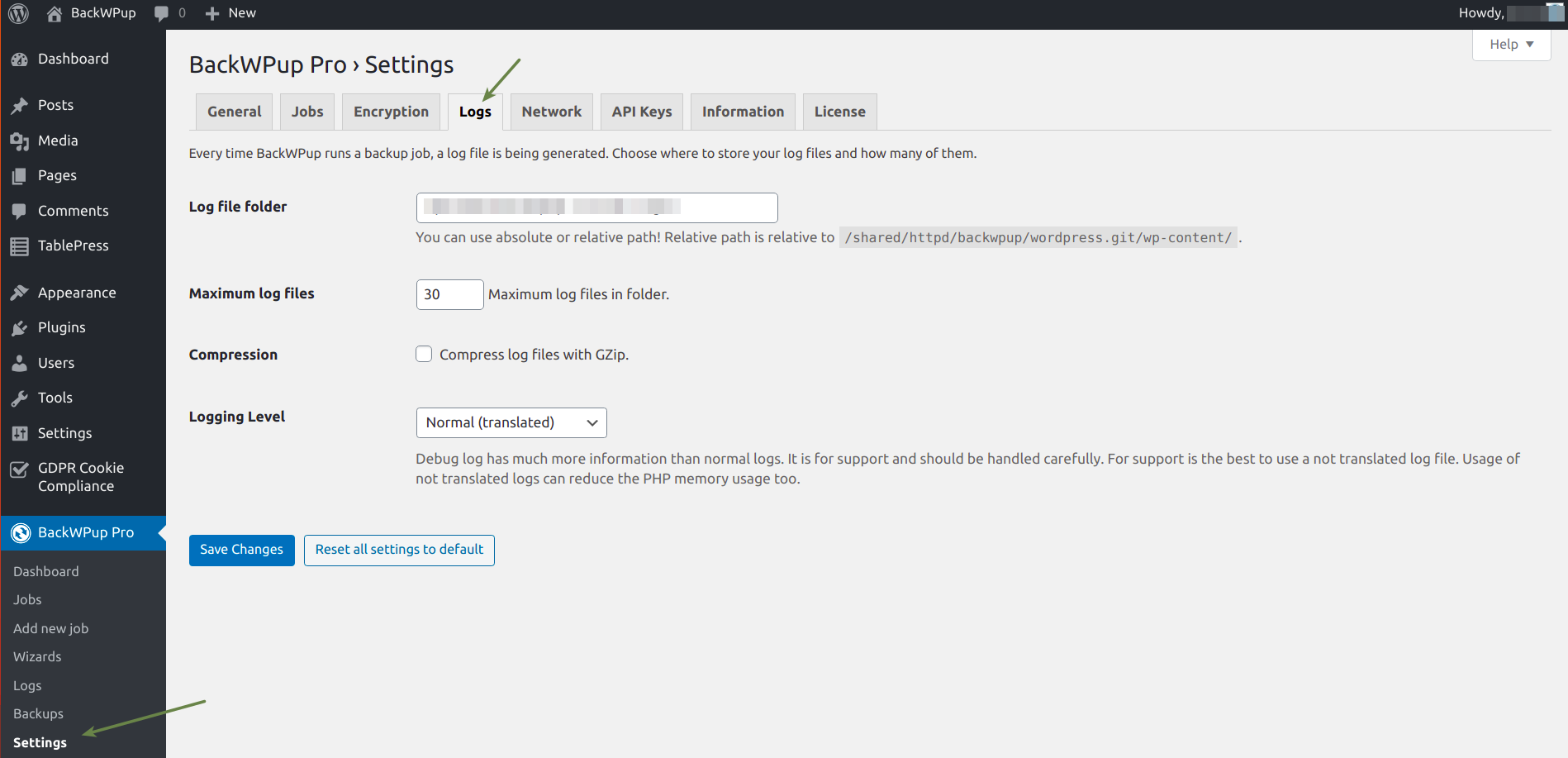
Task: Click the GDPR Cookie Compliance checkmark icon
Action: 20,470
